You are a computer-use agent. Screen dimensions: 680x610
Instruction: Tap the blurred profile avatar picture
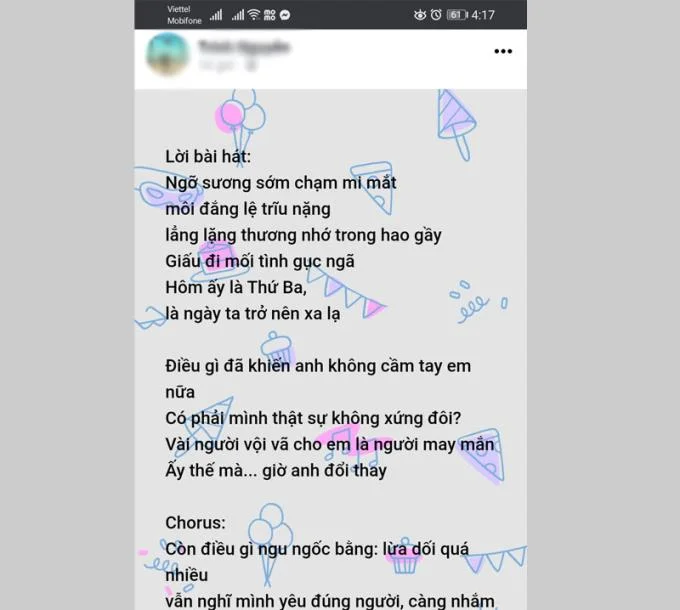[x=169, y=55]
